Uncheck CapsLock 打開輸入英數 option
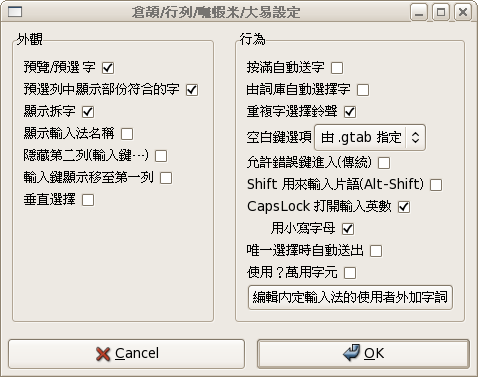 coord(404,207)
